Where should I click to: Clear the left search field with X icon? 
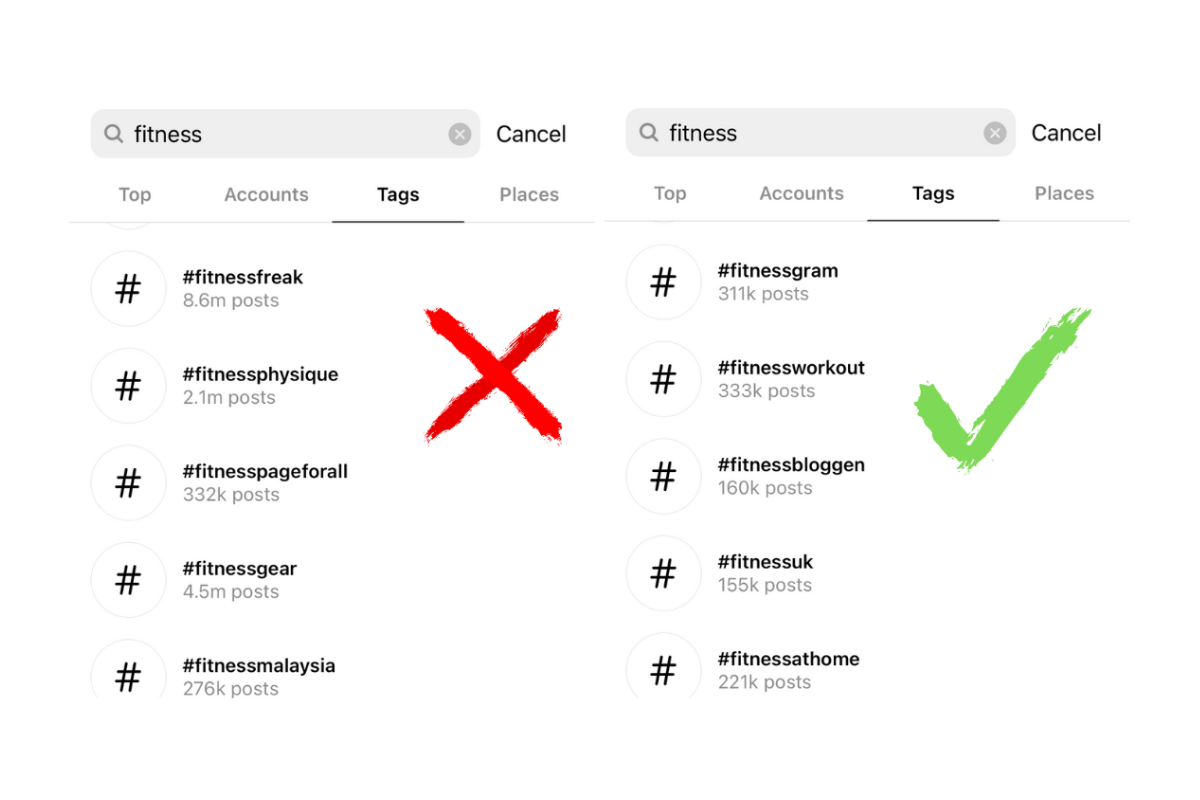tap(459, 135)
